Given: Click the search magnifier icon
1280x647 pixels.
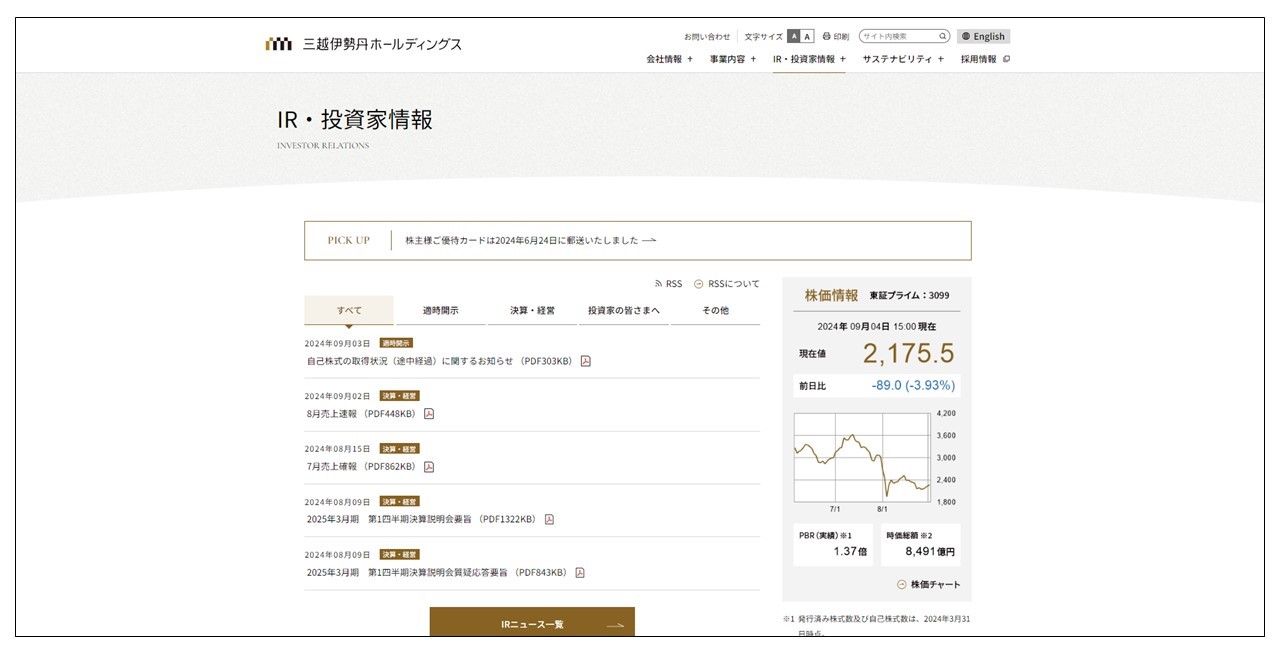Looking at the screenshot, I should click(942, 36).
